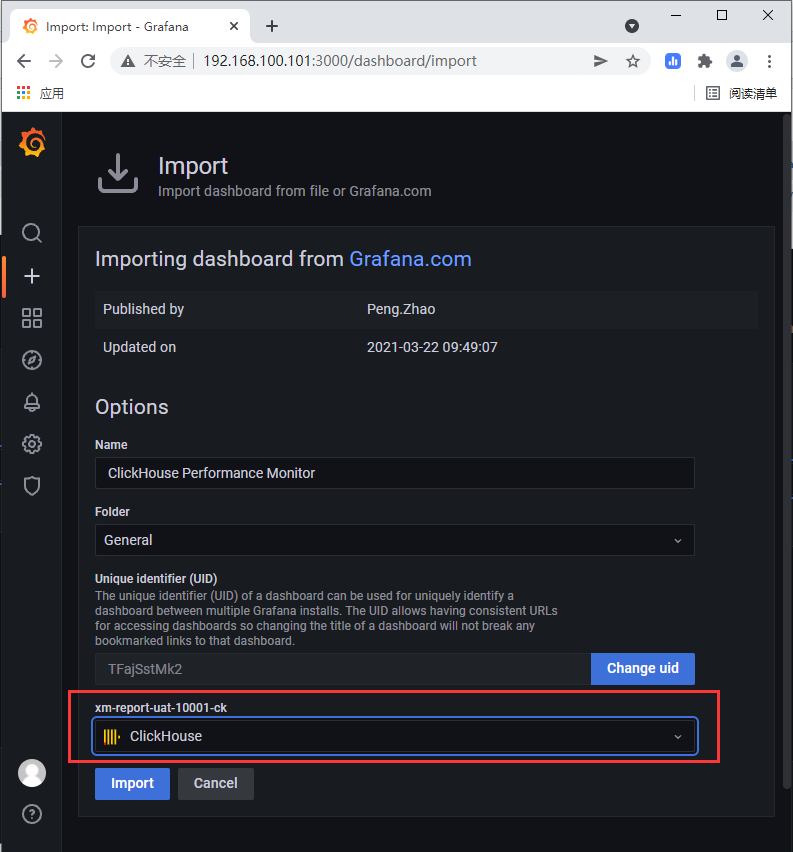Open the Server Admin shield icon
The width and height of the screenshot is (793, 852).
pyautogui.click(x=32, y=486)
